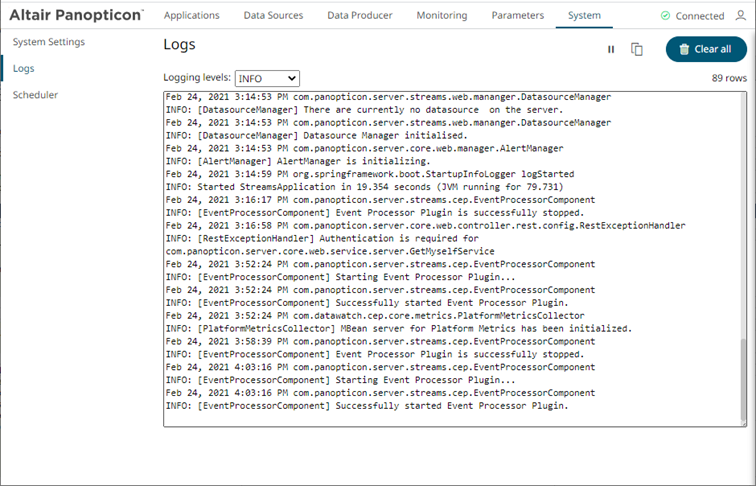Select the Parameters tab
Viewport: 756px width, 486px height.
(x=518, y=15)
